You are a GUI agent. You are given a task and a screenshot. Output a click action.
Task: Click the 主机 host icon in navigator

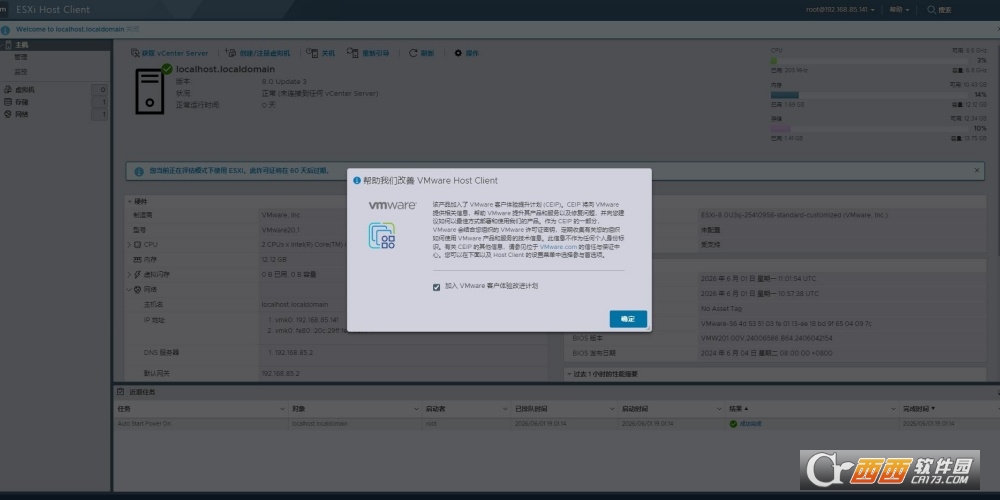click(x=8, y=45)
